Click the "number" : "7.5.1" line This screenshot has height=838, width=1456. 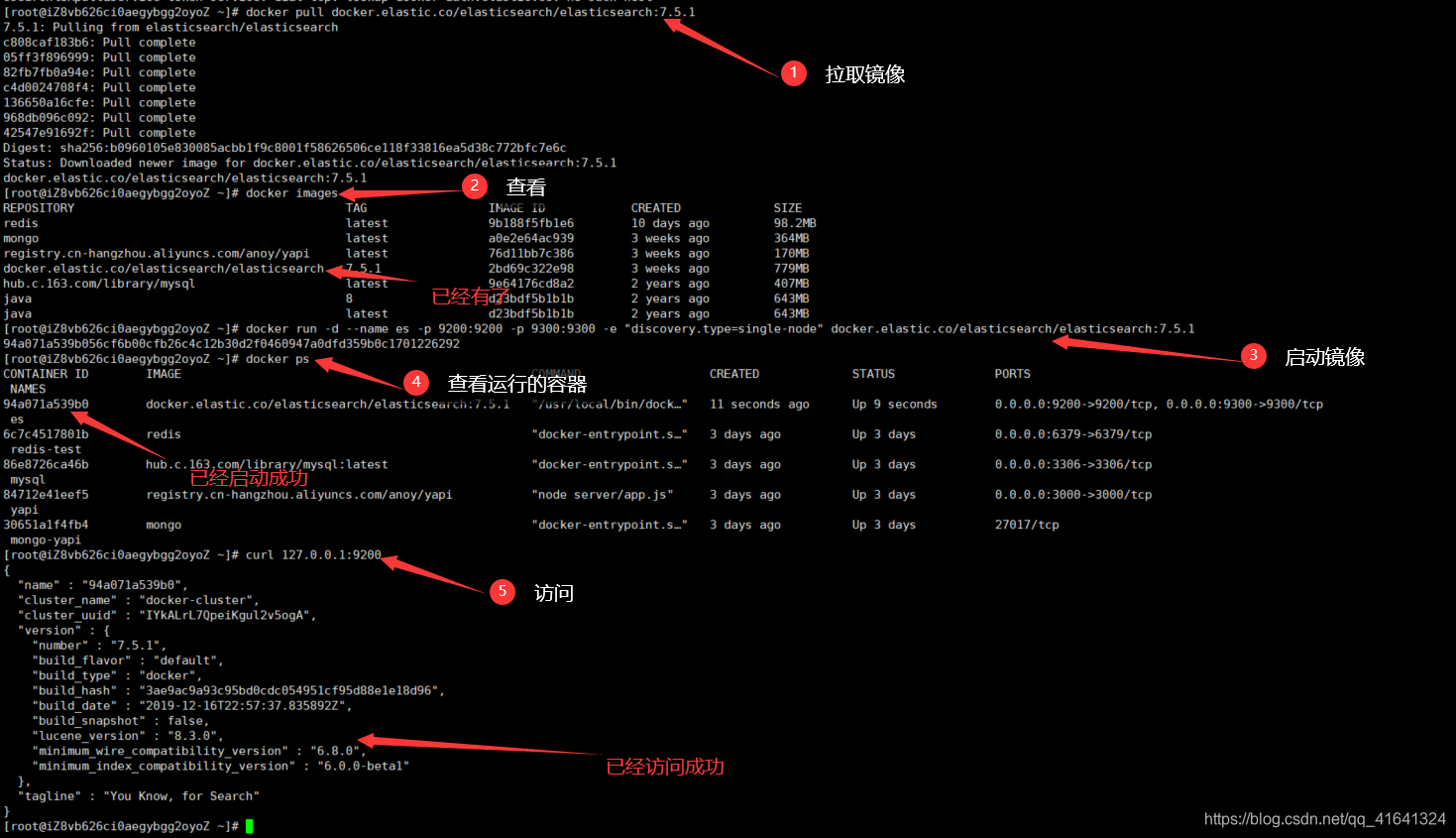click(x=99, y=646)
